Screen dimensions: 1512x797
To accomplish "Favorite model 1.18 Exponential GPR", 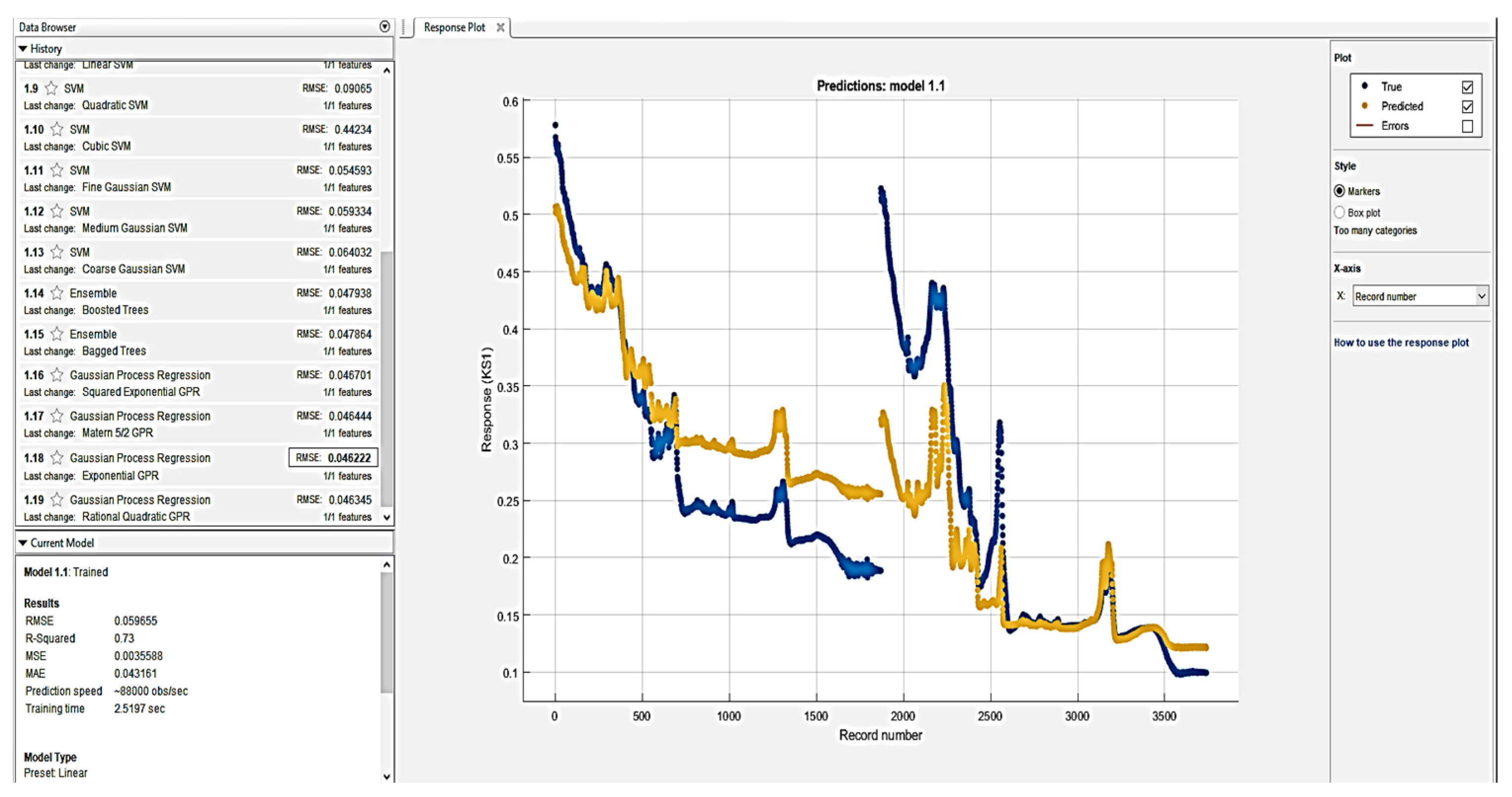I will click(57, 457).
